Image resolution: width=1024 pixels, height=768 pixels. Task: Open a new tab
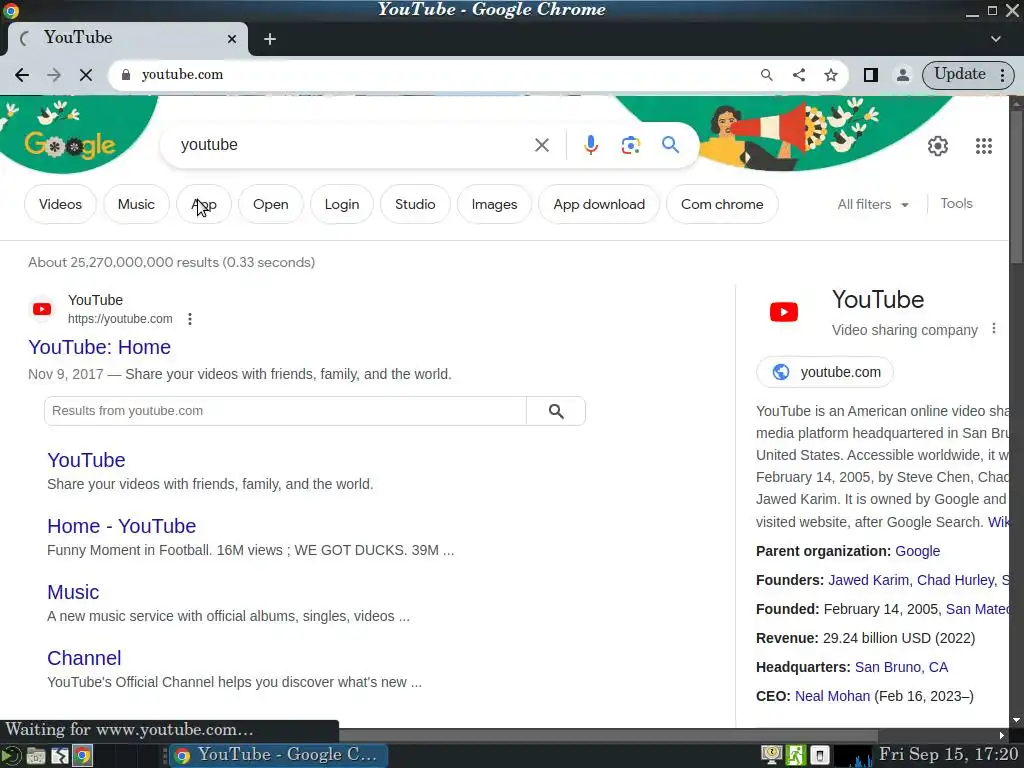tap(270, 39)
